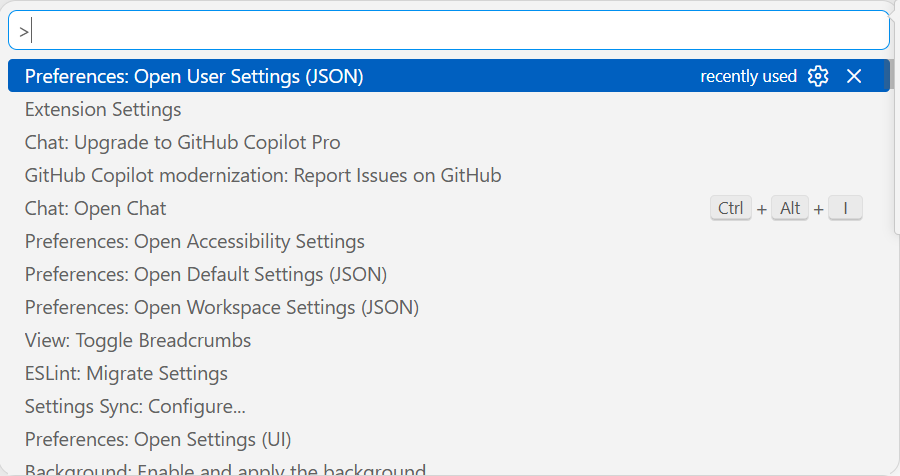The height and width of the screenshot is (476, 900).
Task: Open Settings Sync: Configure... entry
Action: 135,406
